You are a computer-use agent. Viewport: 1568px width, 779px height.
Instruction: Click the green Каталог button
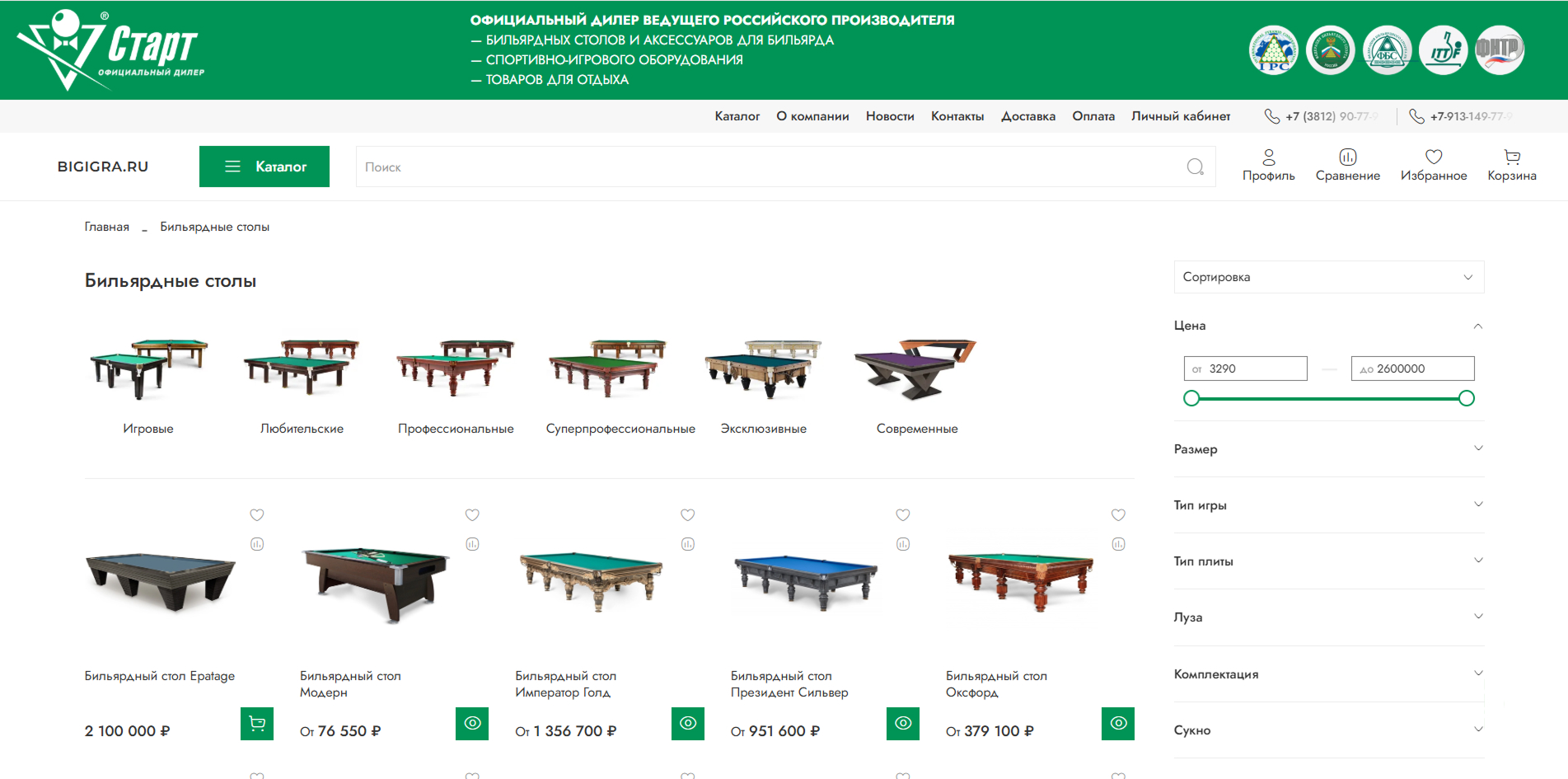[264, 167]
